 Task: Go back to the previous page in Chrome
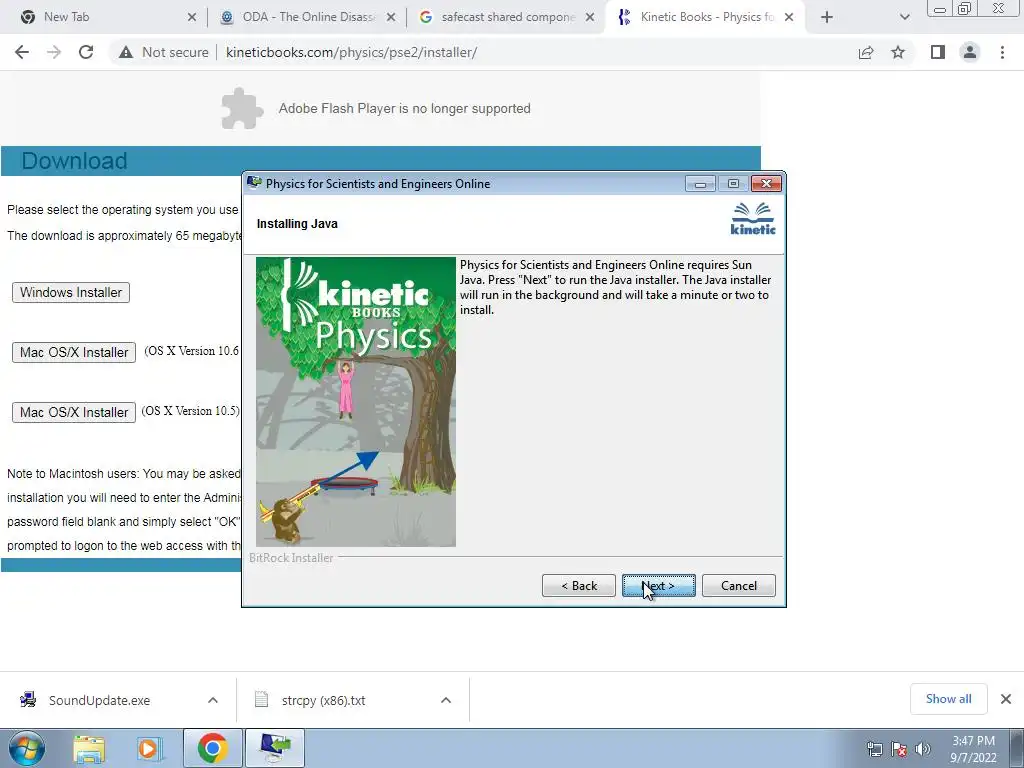(x=22, y=52)
